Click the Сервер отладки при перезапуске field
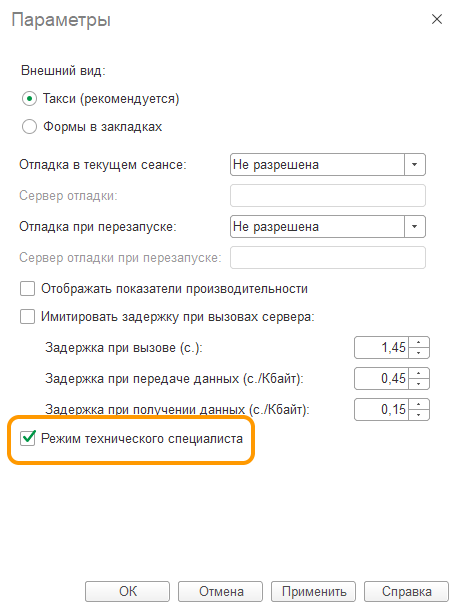The image size is (456, 609). [328, 258]
